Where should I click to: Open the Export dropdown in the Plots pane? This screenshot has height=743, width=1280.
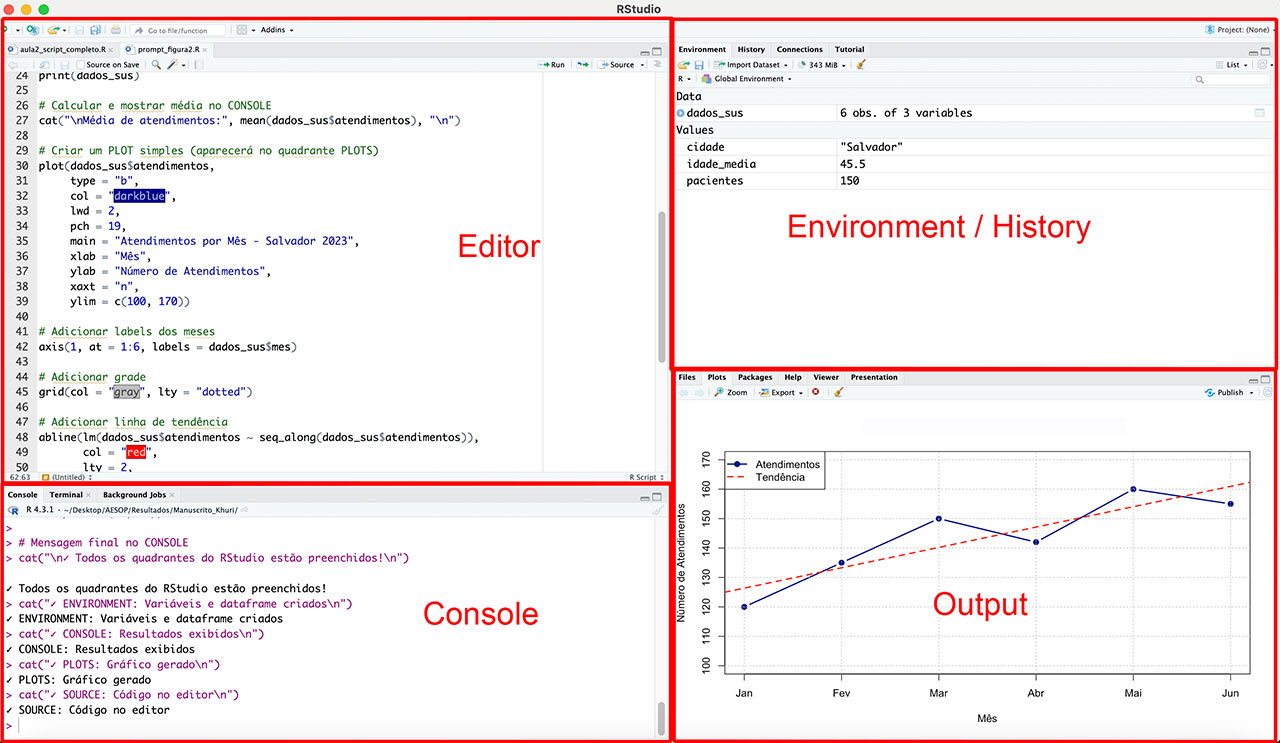(782, 393)
